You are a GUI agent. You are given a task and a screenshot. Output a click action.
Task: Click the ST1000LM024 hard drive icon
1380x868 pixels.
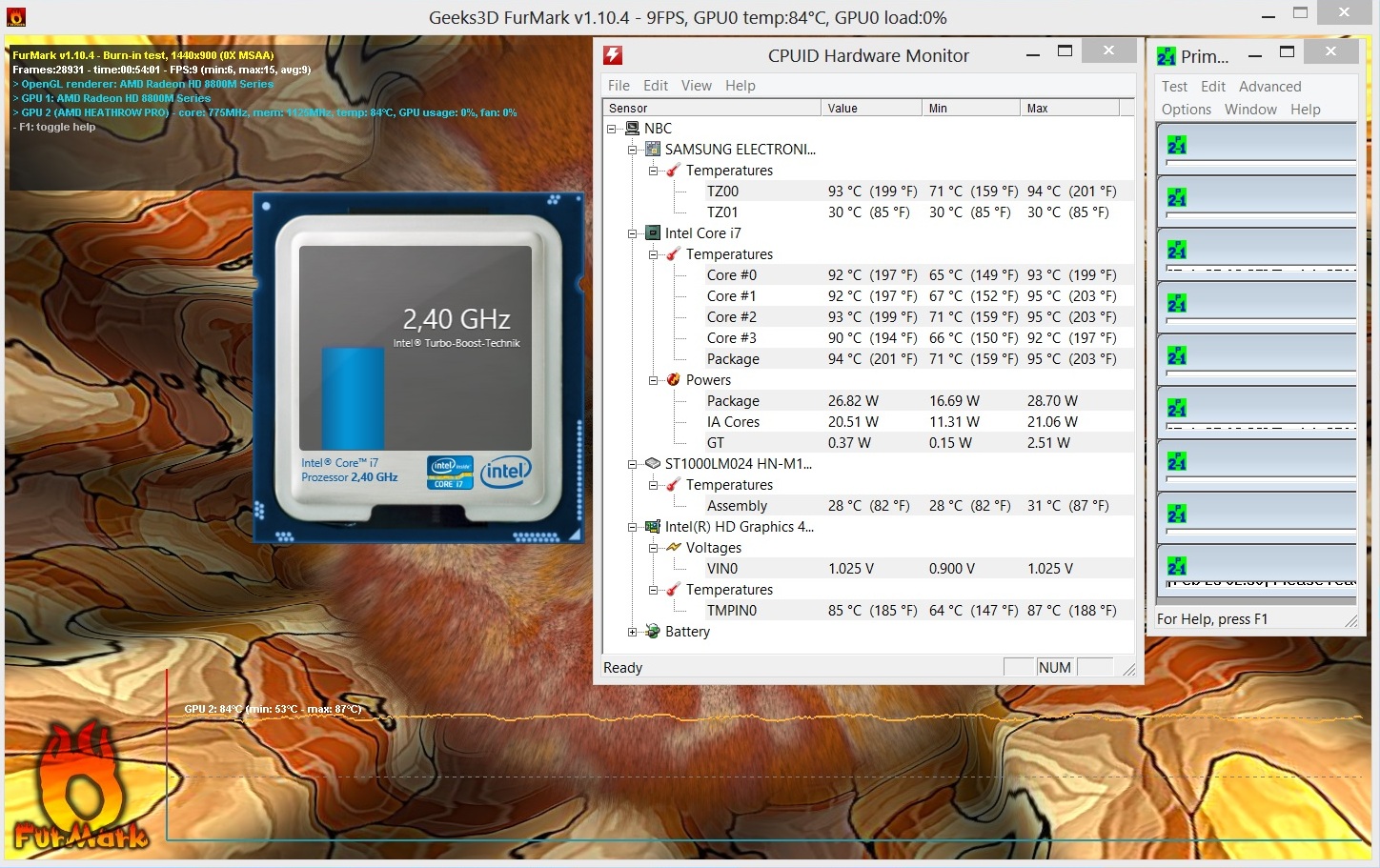(x=653, y=463)
